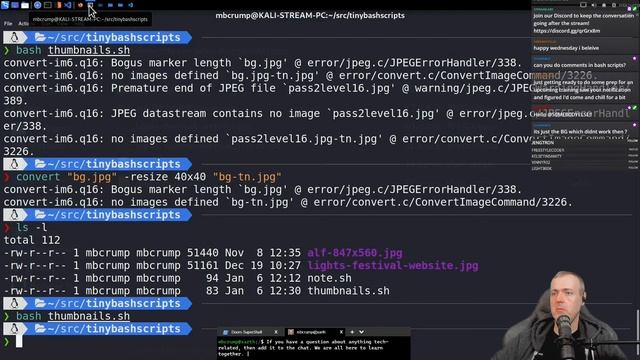
Task: Click lights-festival-website.jpg in the listing
Action: tap(393, 265)
